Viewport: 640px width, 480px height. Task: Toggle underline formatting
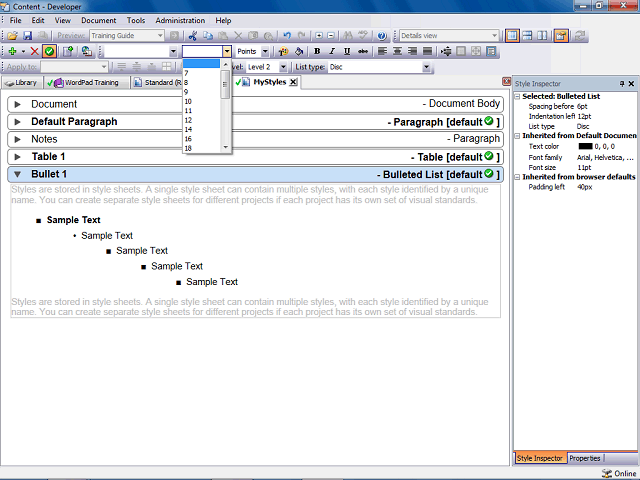[347, 51]
